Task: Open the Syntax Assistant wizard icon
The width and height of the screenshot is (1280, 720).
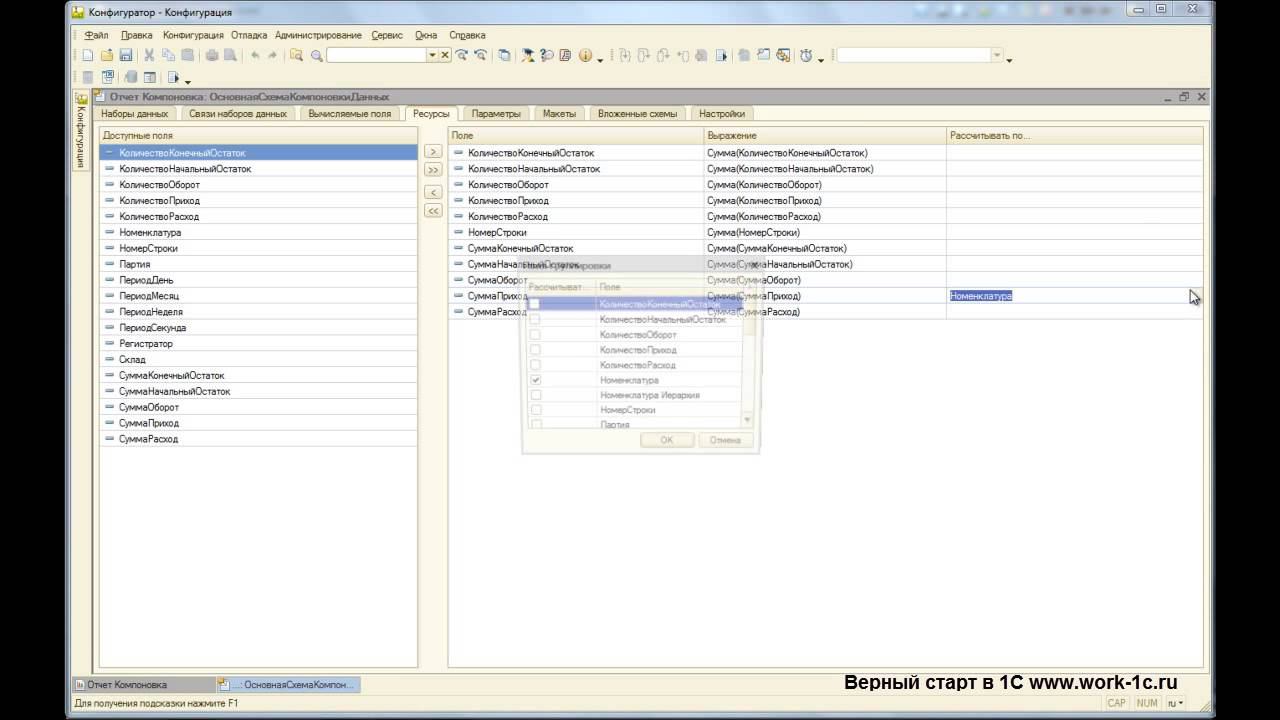Action: (x=529, y=56)
